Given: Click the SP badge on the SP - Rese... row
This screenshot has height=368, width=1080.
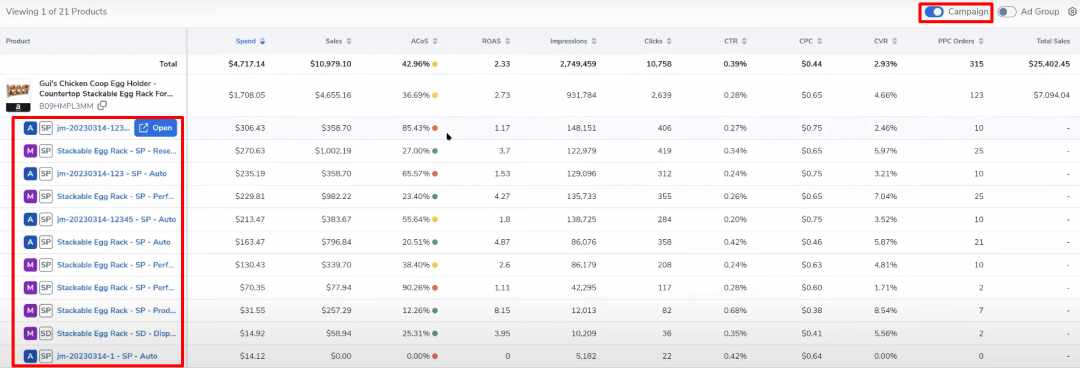Looking at the screenshot, I should coord(45,151).
